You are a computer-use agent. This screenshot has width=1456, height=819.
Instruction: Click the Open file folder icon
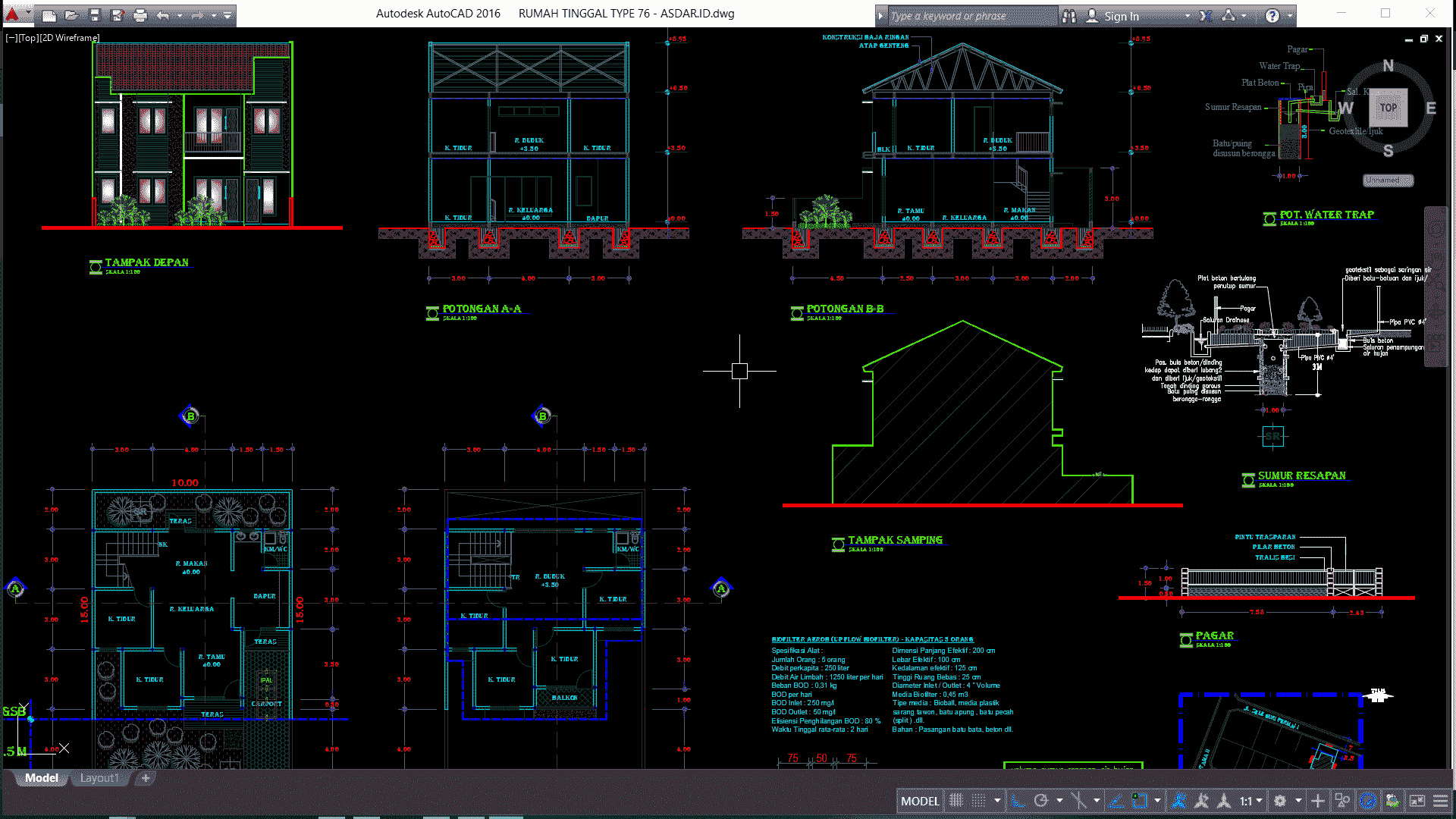coord(71,15)
